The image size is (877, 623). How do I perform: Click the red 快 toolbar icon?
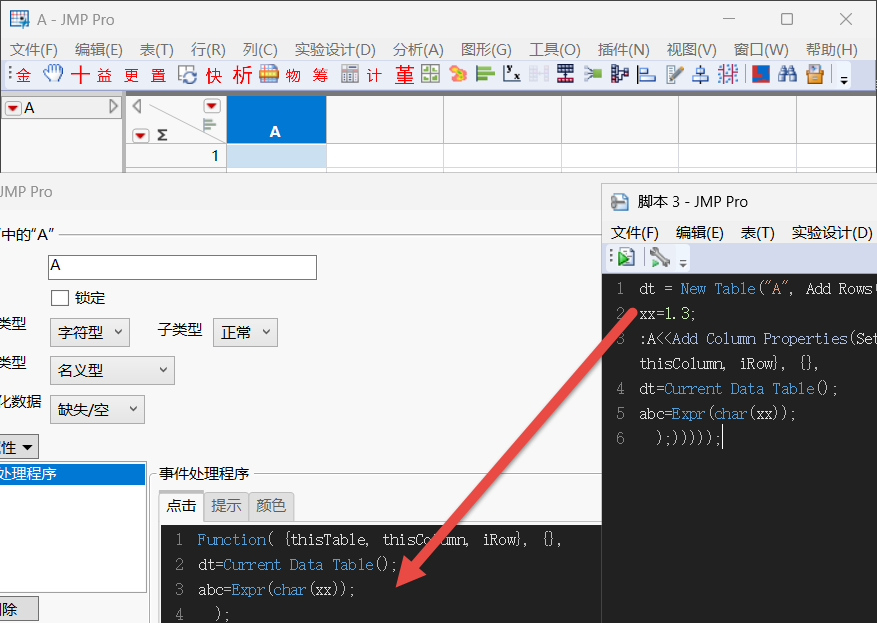pos(214,75)
